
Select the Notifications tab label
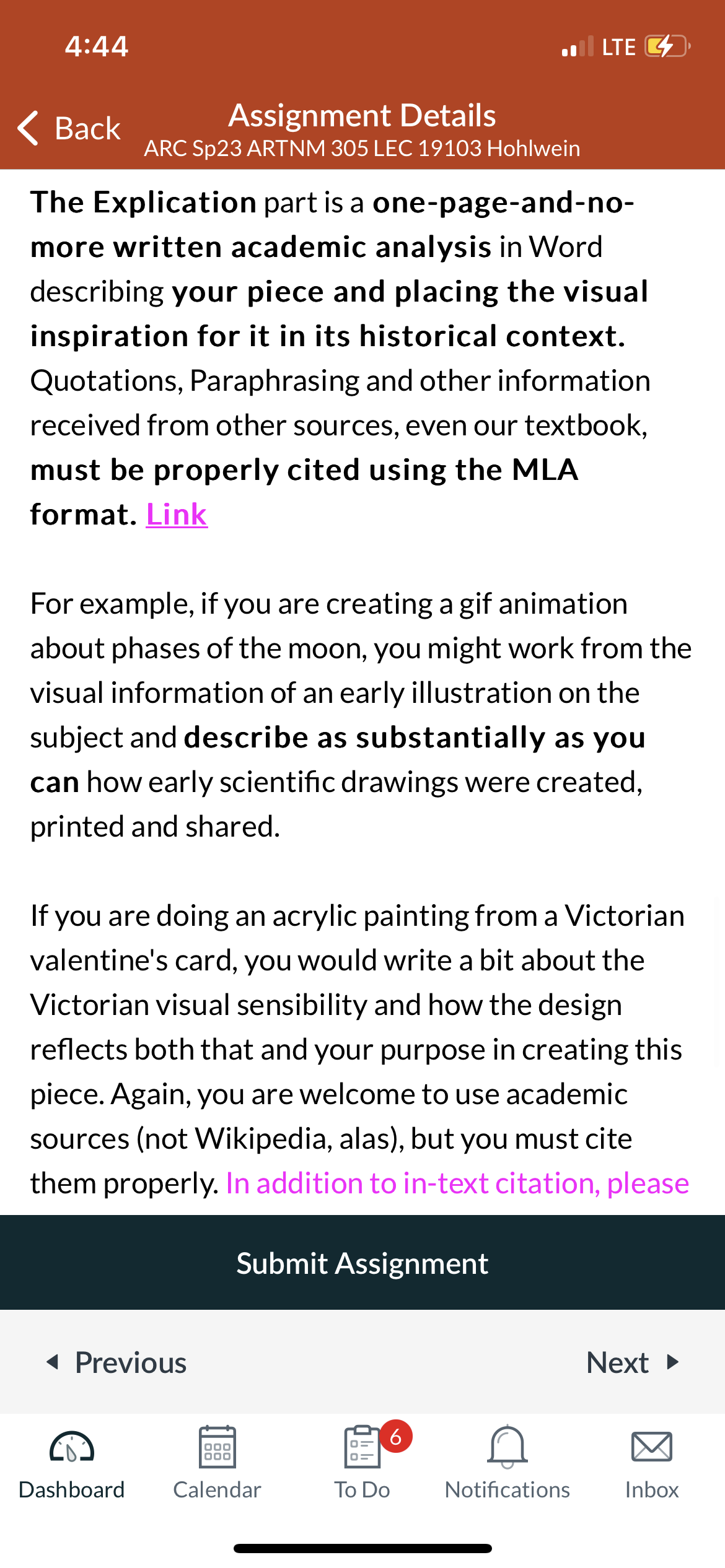507,1489
